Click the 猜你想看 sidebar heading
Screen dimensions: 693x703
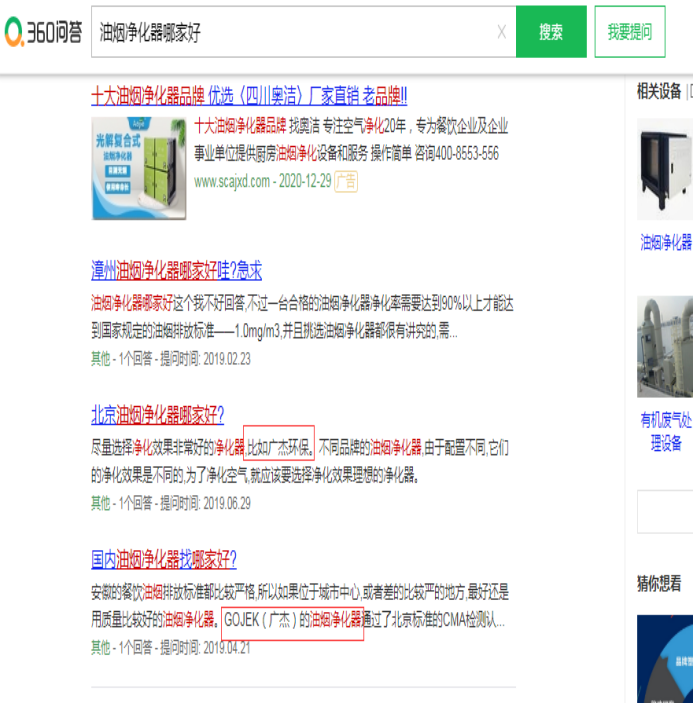[659, 583]
